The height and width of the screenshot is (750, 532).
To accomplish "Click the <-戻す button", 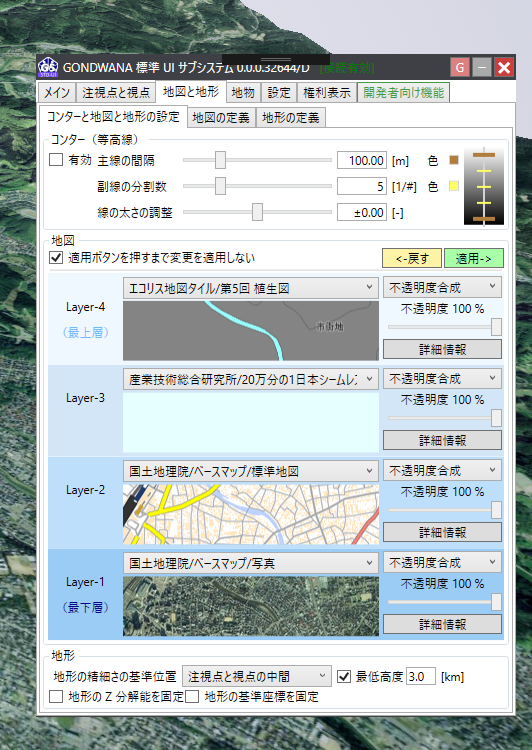I will click(x=412, y=259).
